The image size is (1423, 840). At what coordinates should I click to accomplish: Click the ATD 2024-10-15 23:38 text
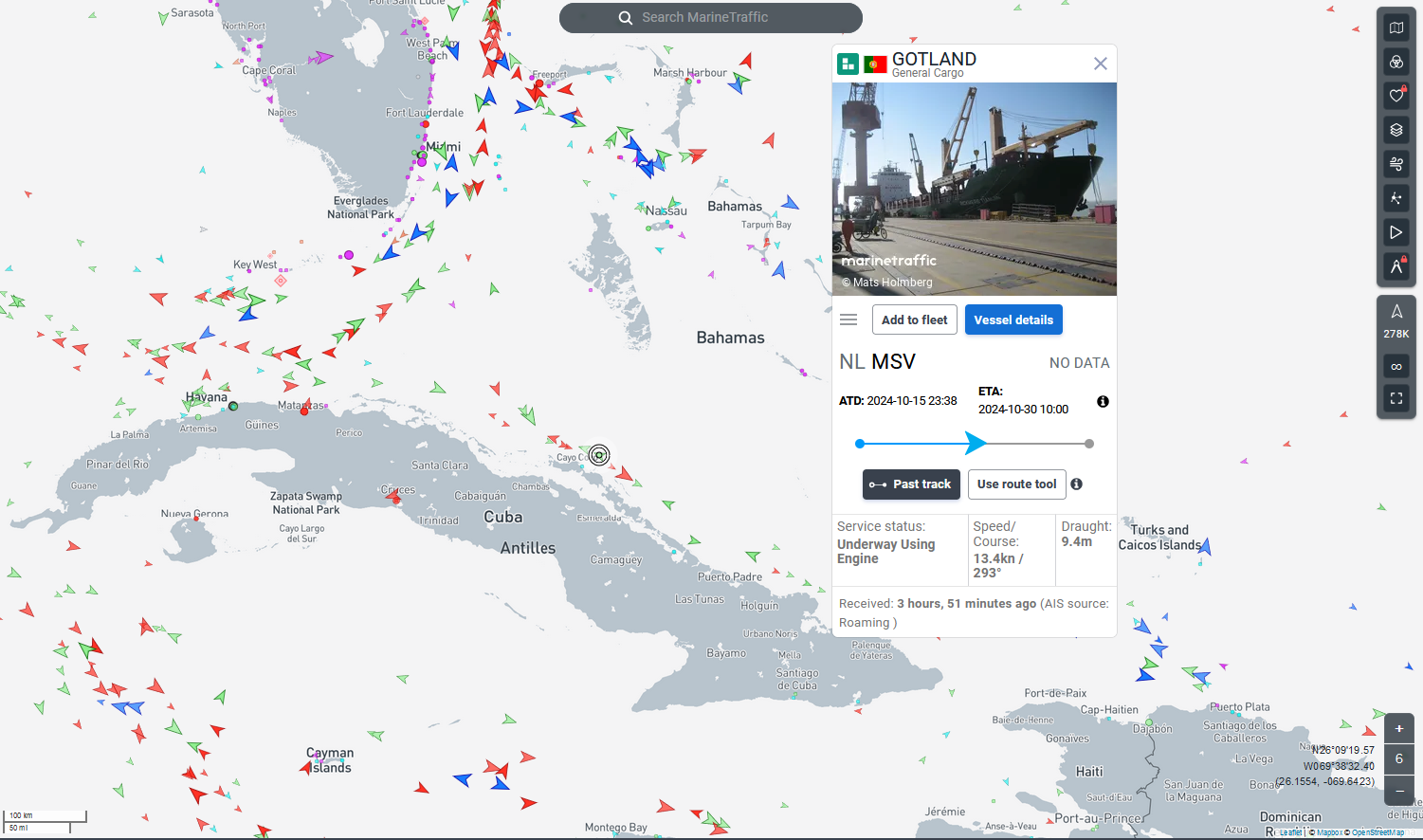tap(898, 401)
